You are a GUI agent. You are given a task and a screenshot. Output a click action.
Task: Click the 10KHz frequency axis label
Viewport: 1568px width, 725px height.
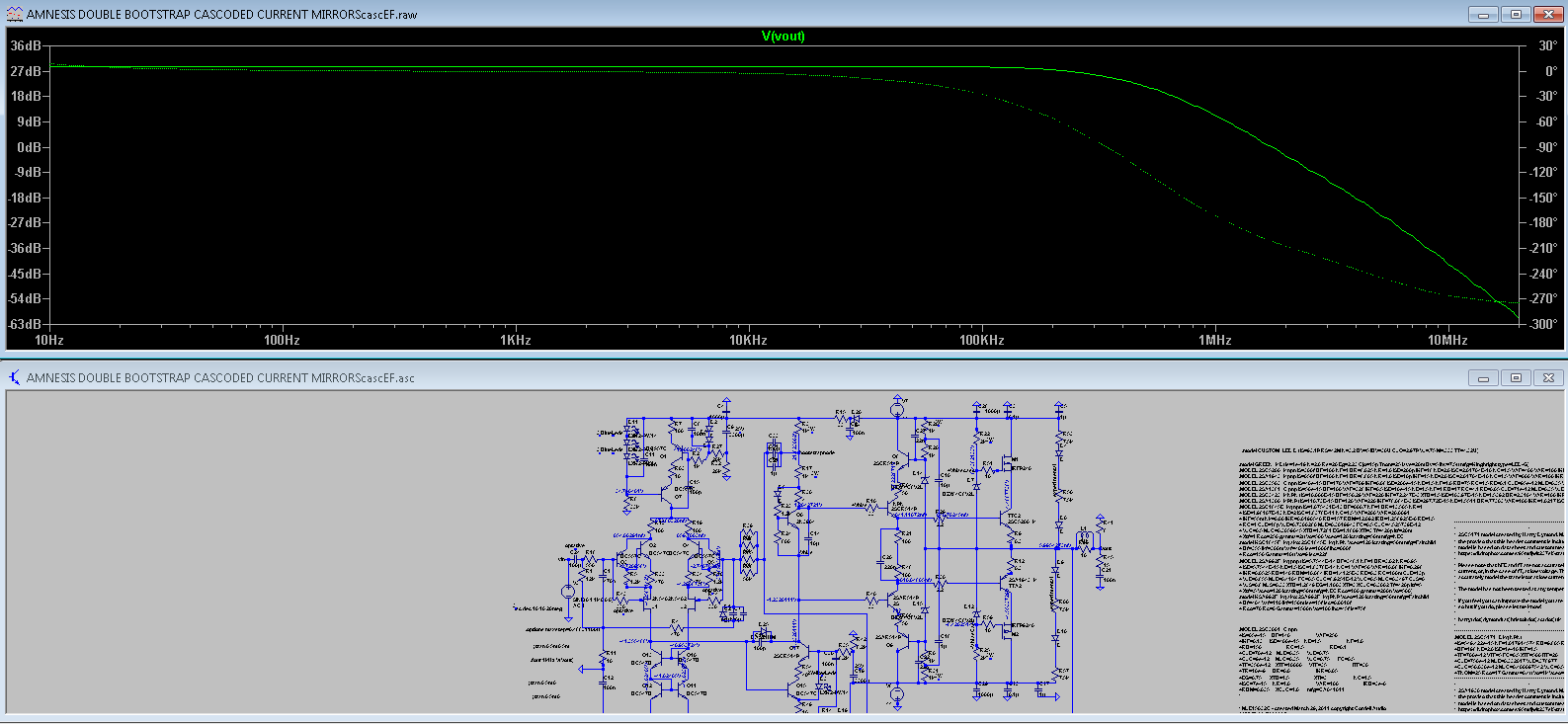coord(748,341)
